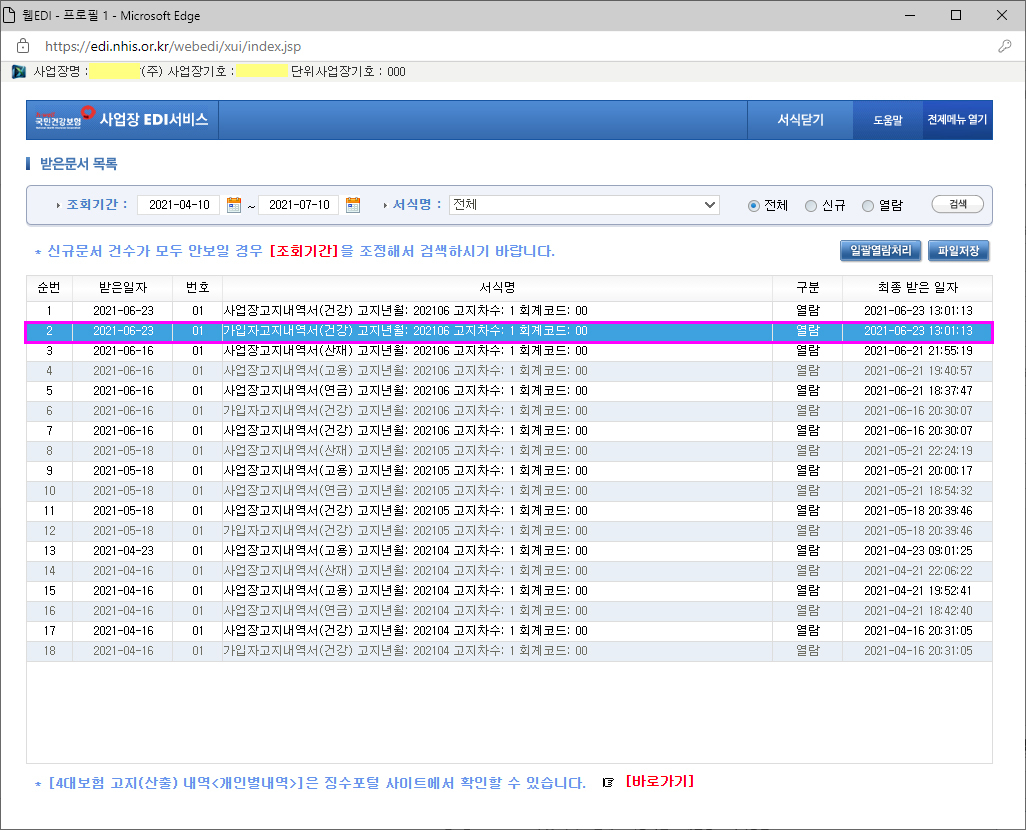
Task: Click the pointing hand icon near 바로가기
Action: pyautogui.click(x=607, y=782)
